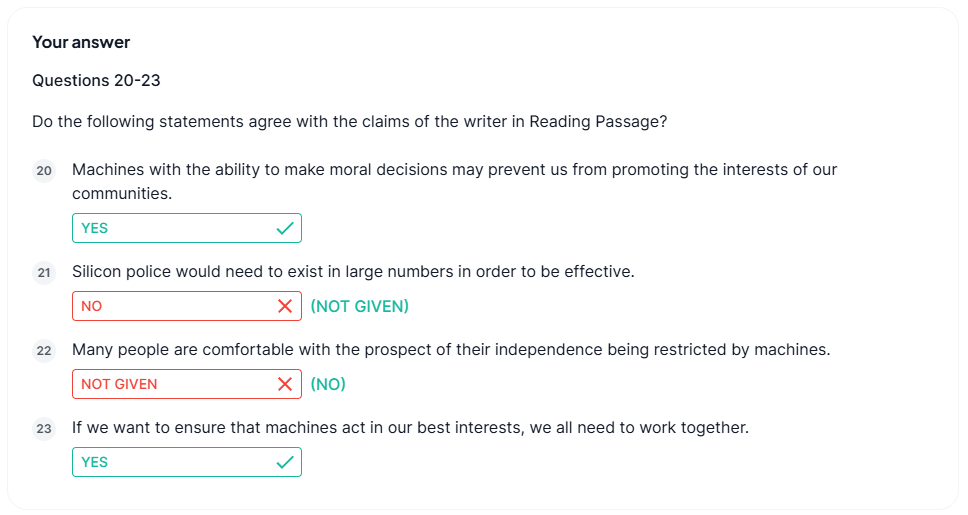Click the question number 22 badge
968x515 pixels.
coord(44,351)
